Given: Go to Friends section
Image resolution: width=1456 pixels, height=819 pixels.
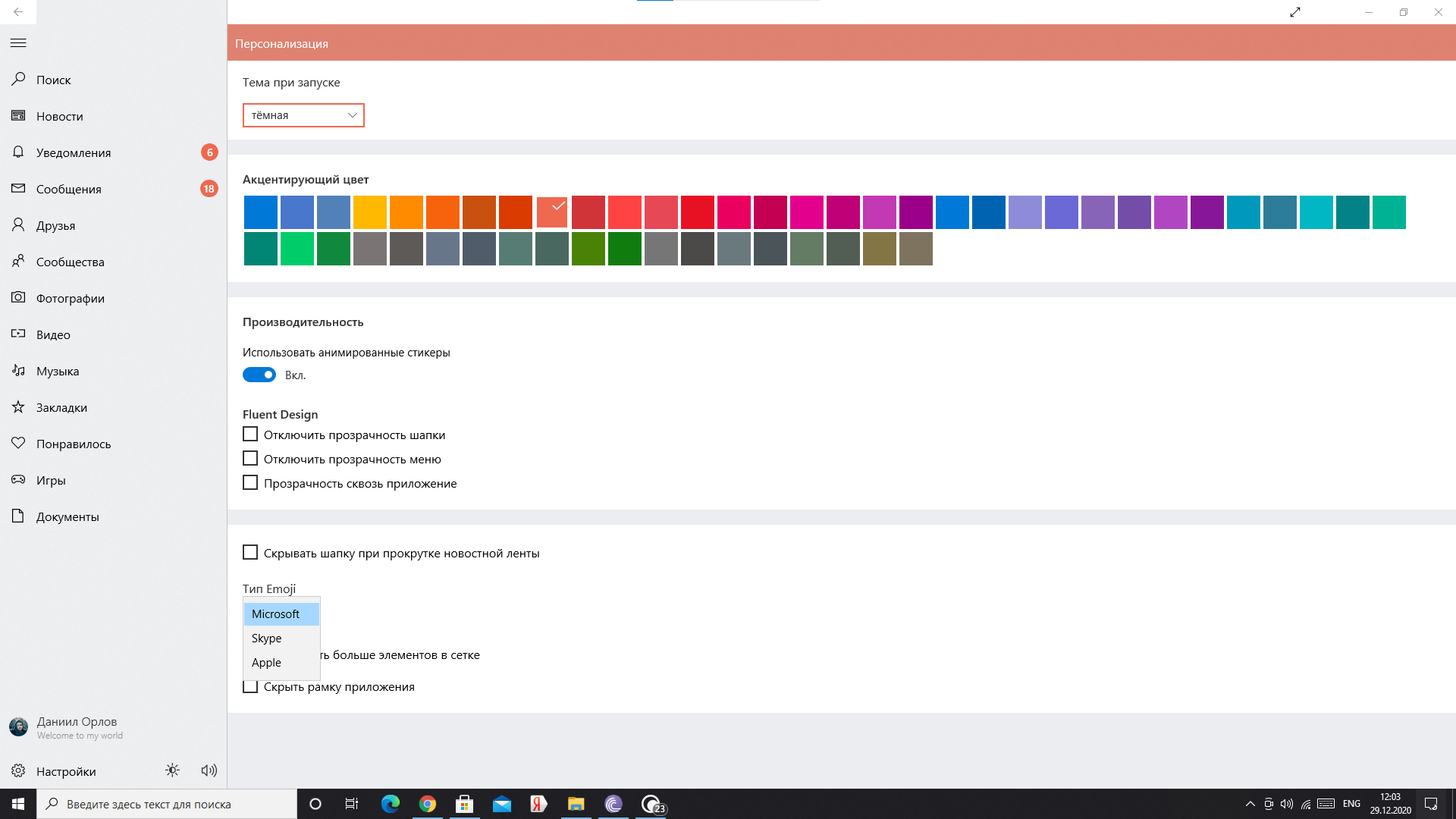Looking at the screenshot, I should 55,225.
